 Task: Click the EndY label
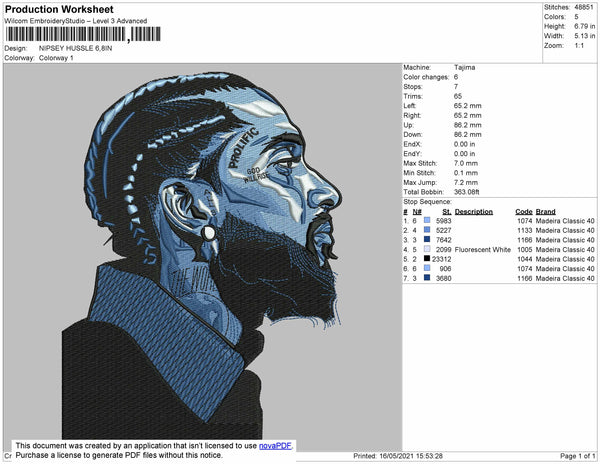[412, 154]
